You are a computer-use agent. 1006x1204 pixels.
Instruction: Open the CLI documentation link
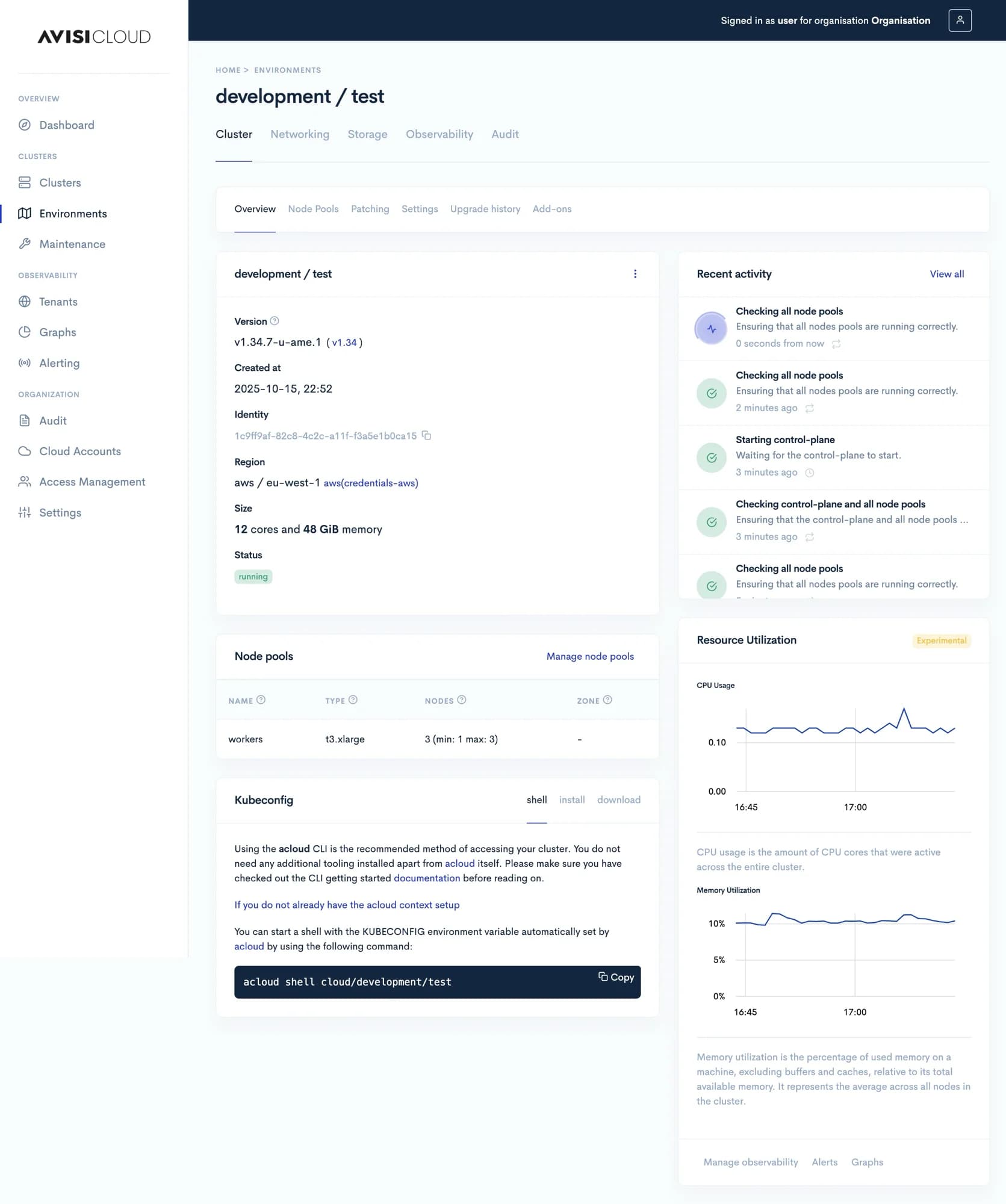(x=427, y=878)
